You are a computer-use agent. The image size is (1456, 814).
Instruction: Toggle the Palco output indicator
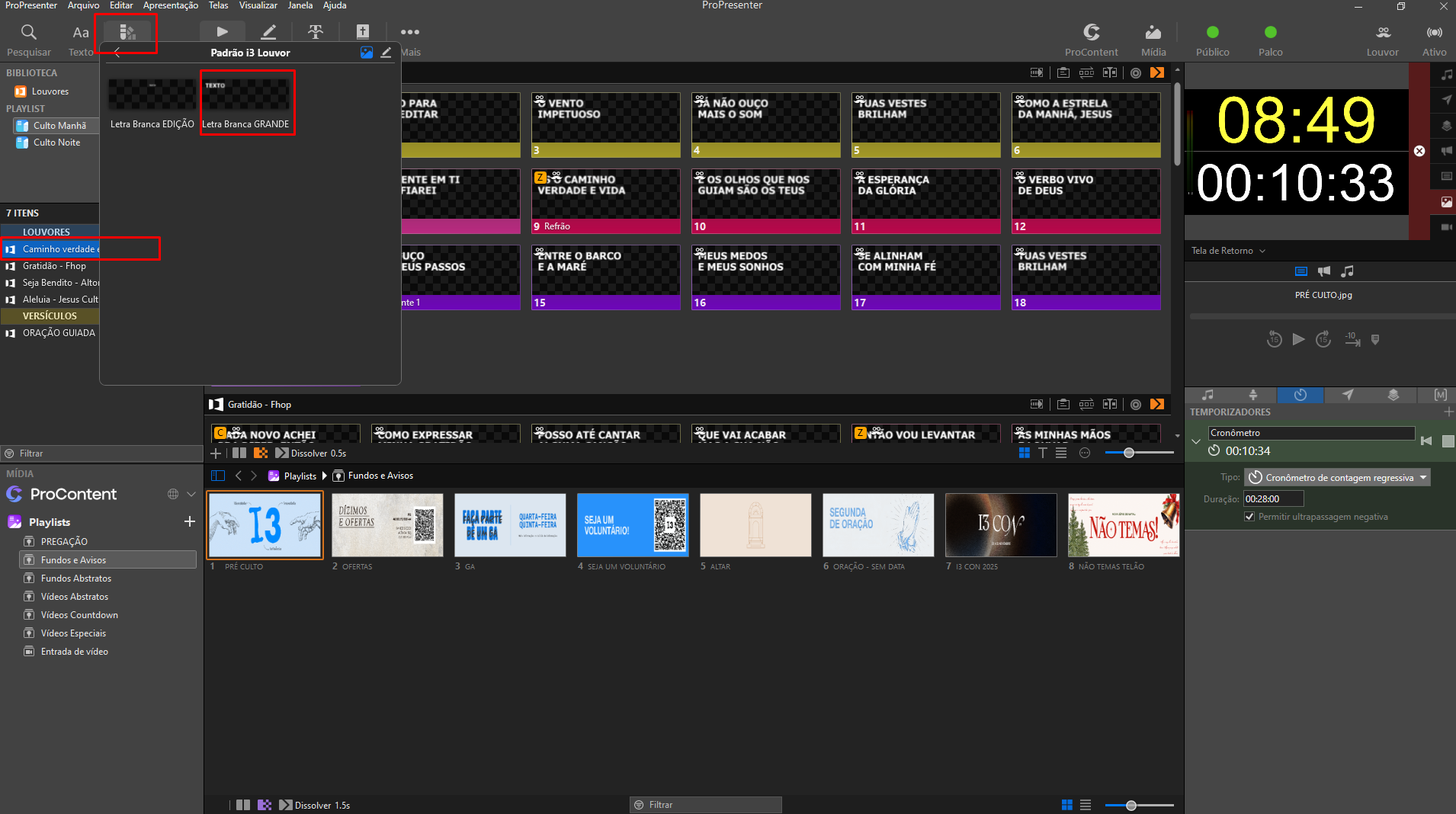1270,32
